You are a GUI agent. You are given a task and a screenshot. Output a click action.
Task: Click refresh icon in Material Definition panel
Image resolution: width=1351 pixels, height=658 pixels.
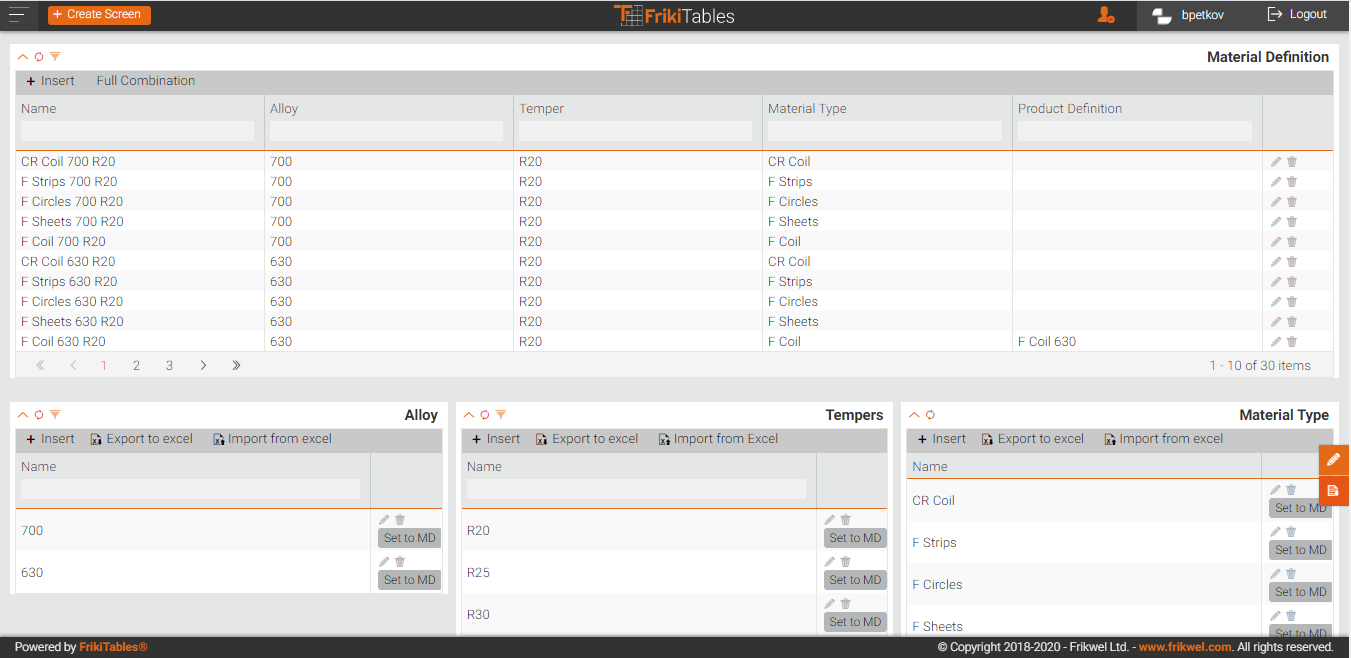39,57
